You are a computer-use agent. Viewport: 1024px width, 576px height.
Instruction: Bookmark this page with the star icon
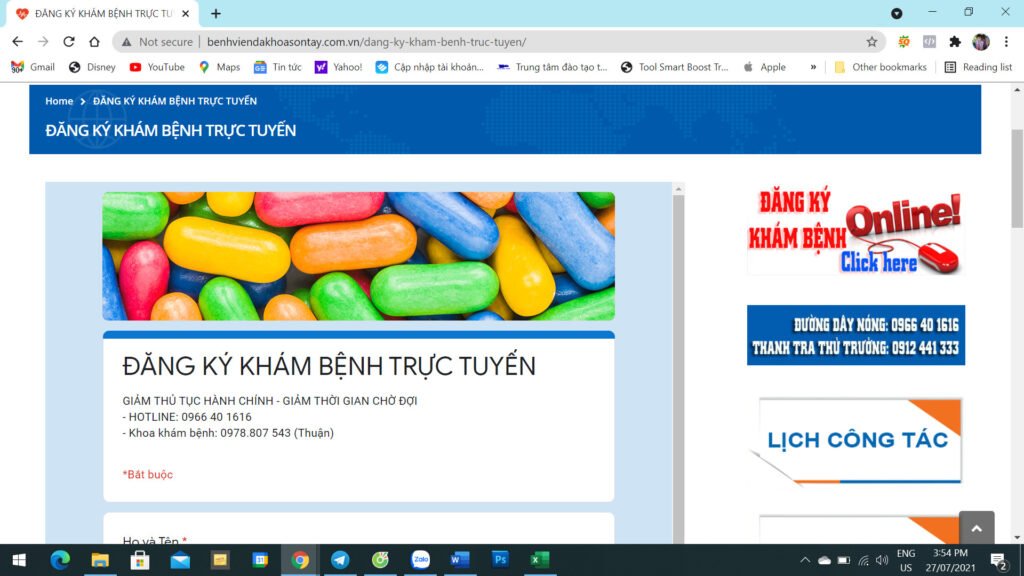click(871, 42)
